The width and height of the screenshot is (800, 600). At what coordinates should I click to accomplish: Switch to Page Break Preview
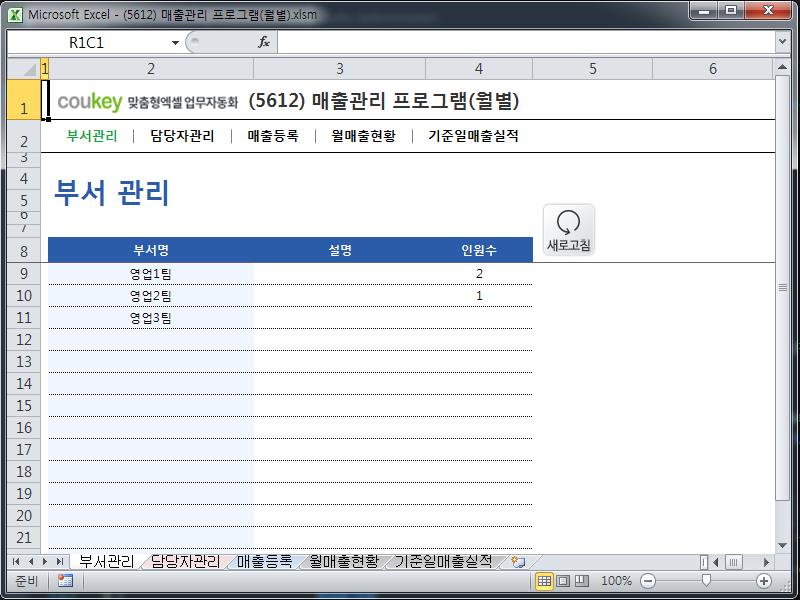tap(582, 581)
